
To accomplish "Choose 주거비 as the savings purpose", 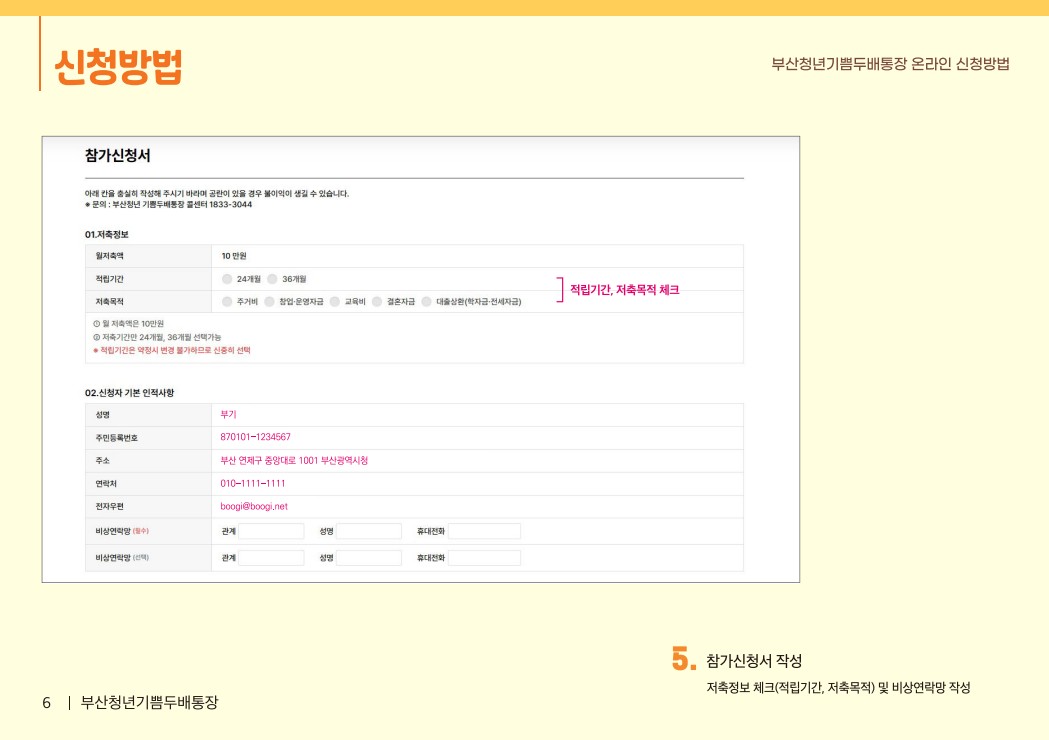I will [228, 302].
